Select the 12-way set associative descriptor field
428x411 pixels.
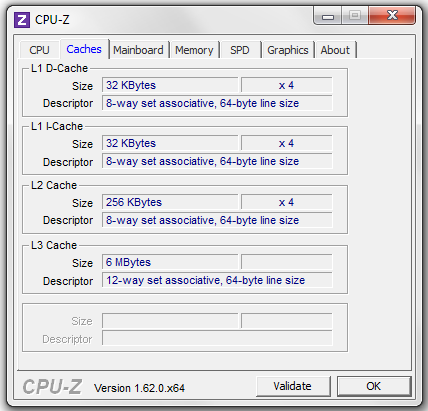[x=217, y=280]
